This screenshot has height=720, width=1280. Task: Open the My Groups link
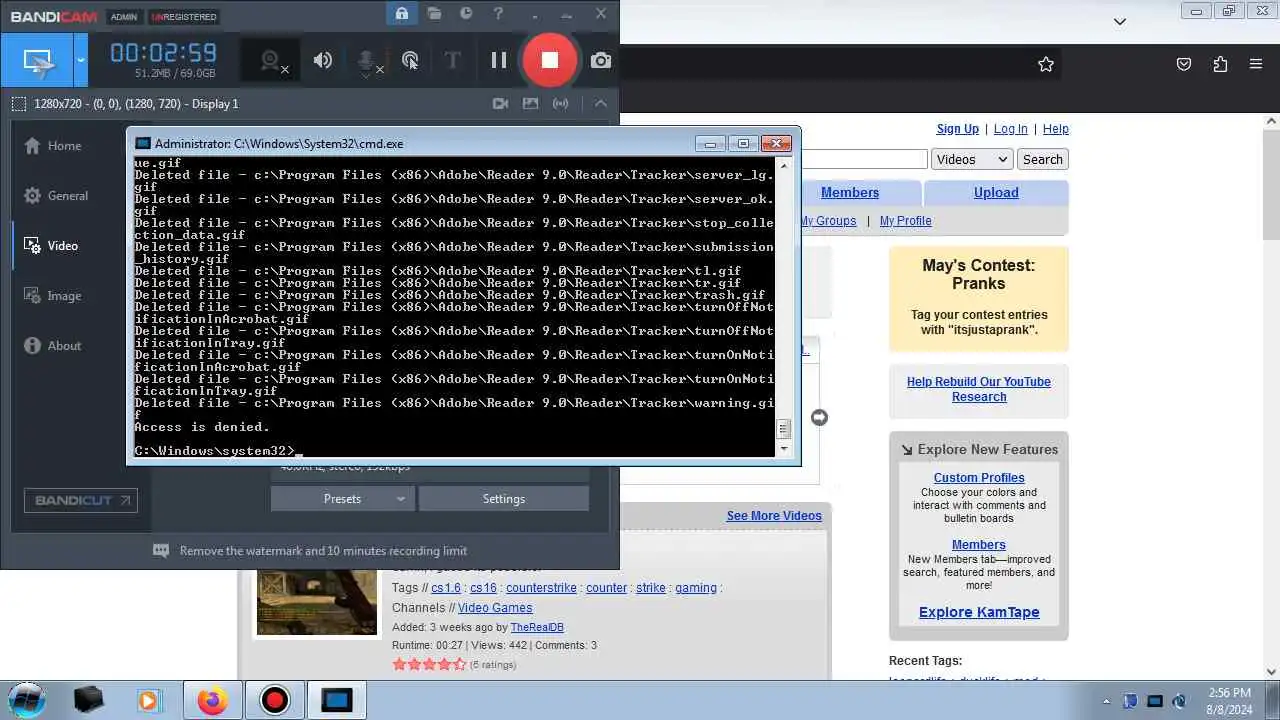(x=828, y=221)
